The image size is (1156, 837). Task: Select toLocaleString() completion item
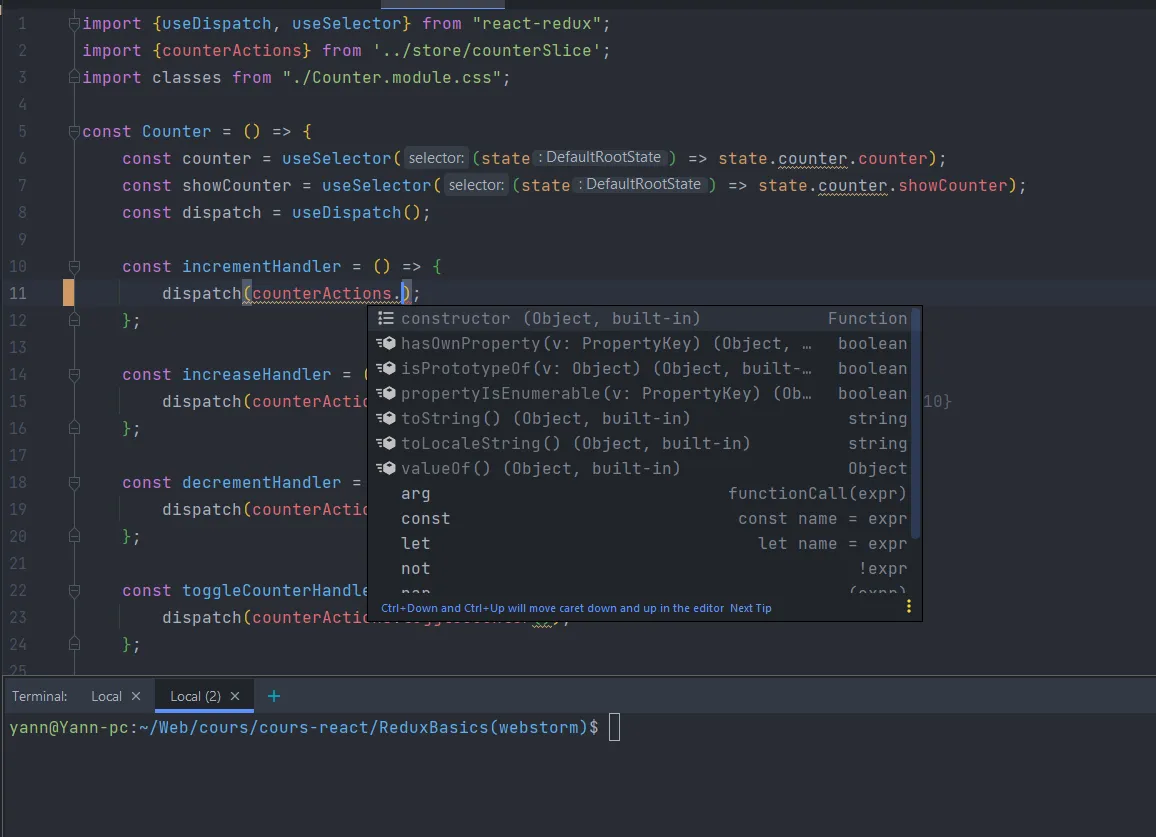coord(640,444)
